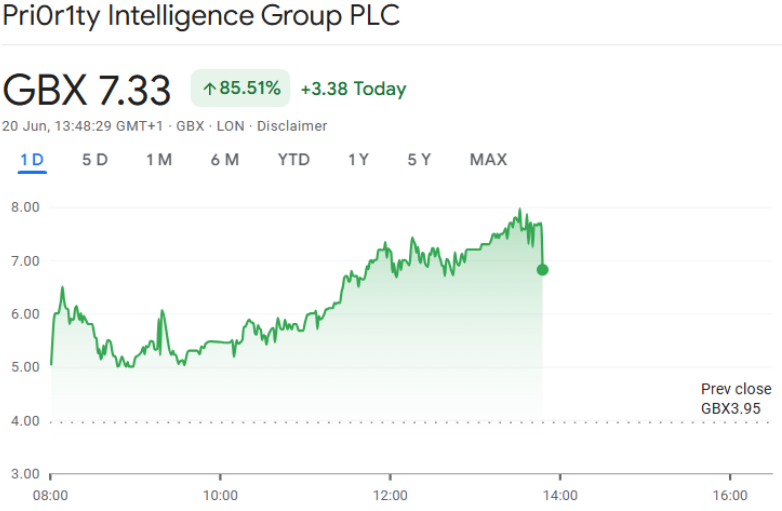782x511 pixels.
Task: Click the GBX 7.33 price value
Action: point(87,90)
